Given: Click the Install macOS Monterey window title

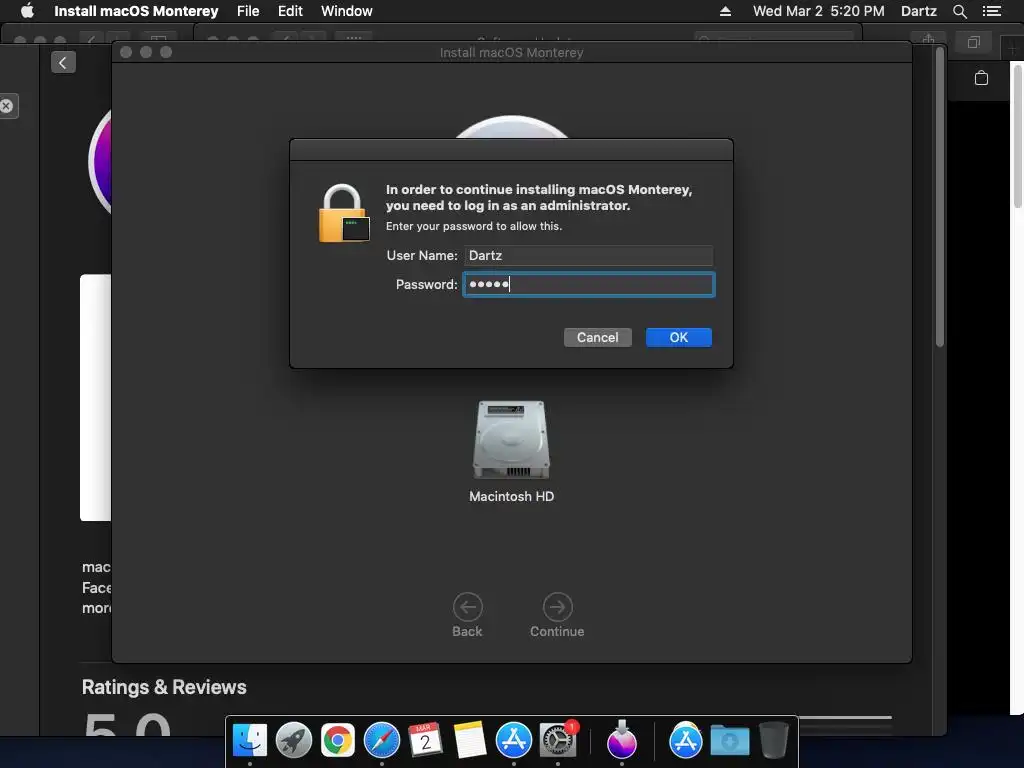Looking at the screenshot, I should [511, 52].
